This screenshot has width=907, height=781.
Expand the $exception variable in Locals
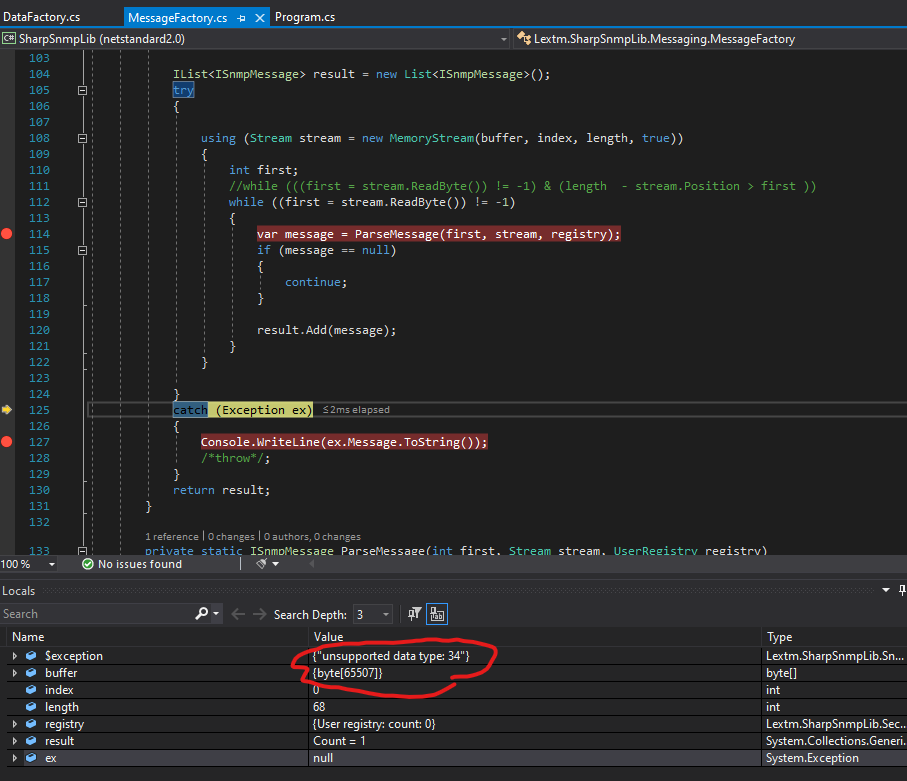tap(14, 656)
